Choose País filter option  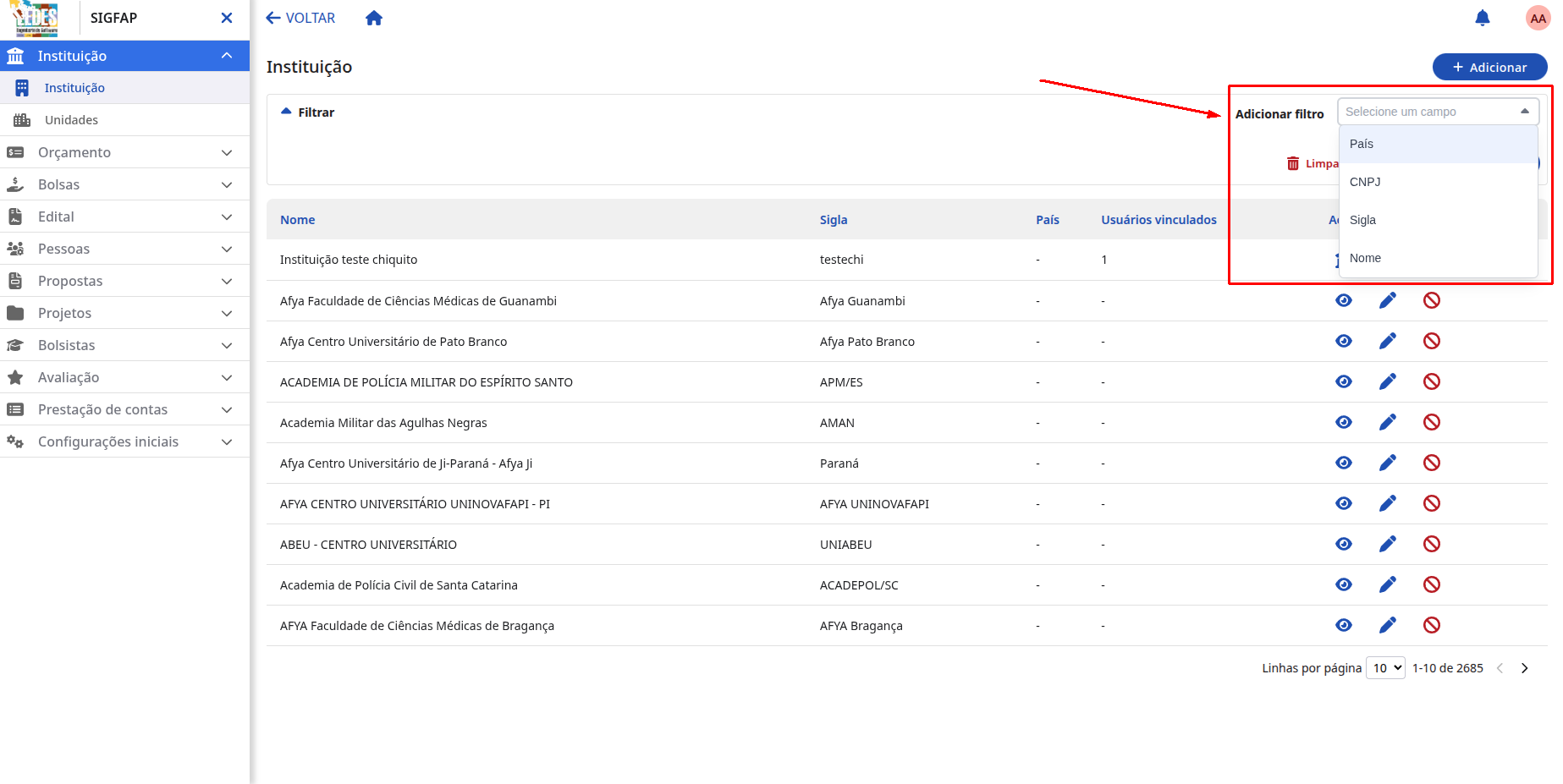[1438, 144]
